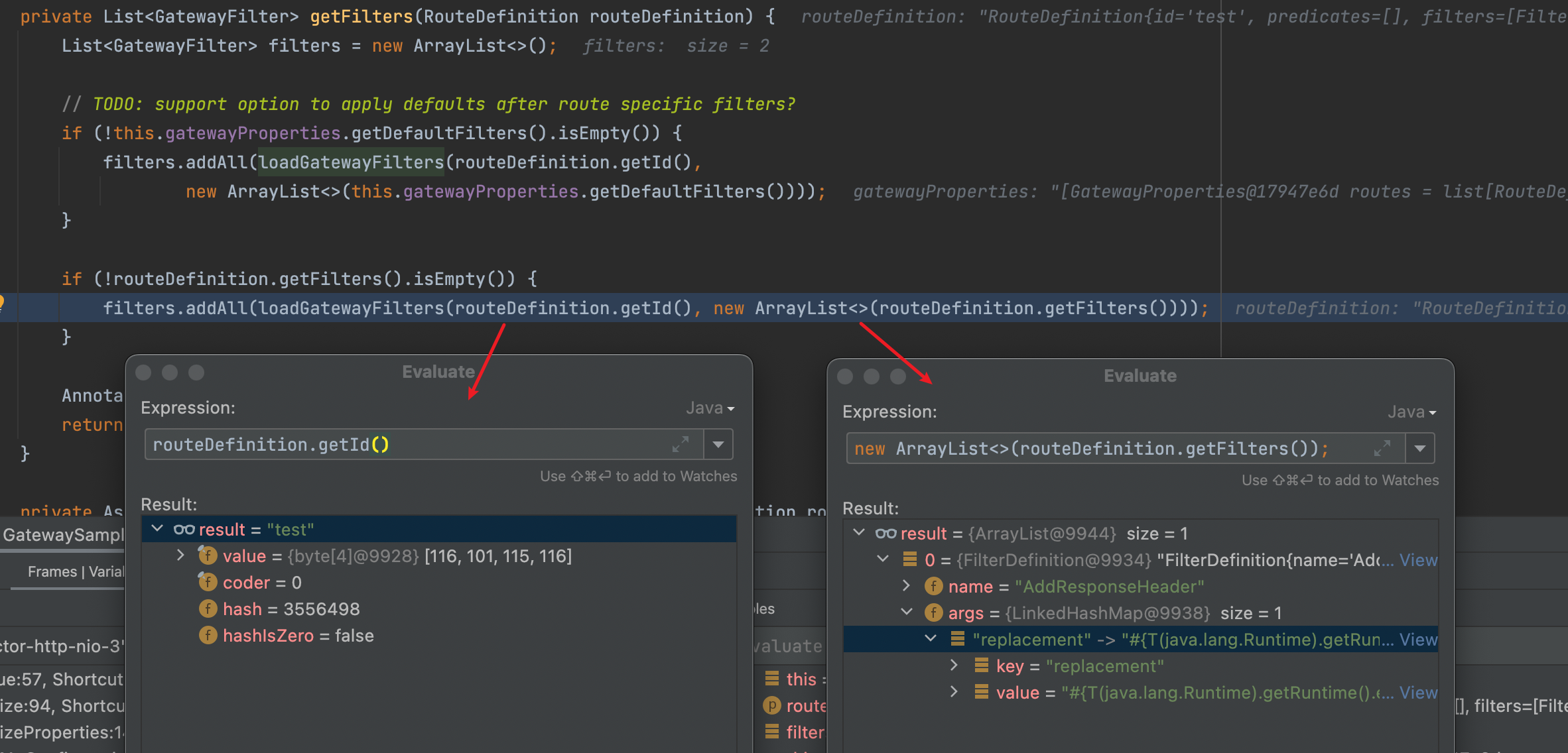Screen dimensions: 1568x753
Task: Click field icon next to hashIsZero
Action: (x=208, y=635)
